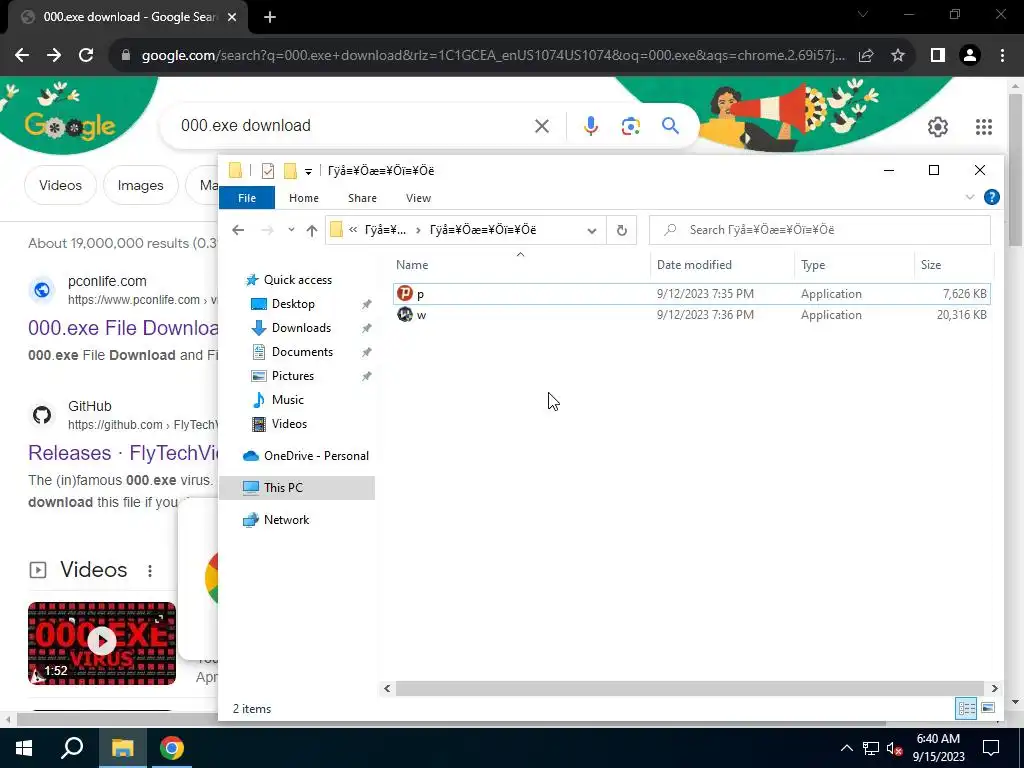The width and height of the screenshot is (1024, 768).
Task: Click Chrome forward navigation arrow
Action: (54, 56)
